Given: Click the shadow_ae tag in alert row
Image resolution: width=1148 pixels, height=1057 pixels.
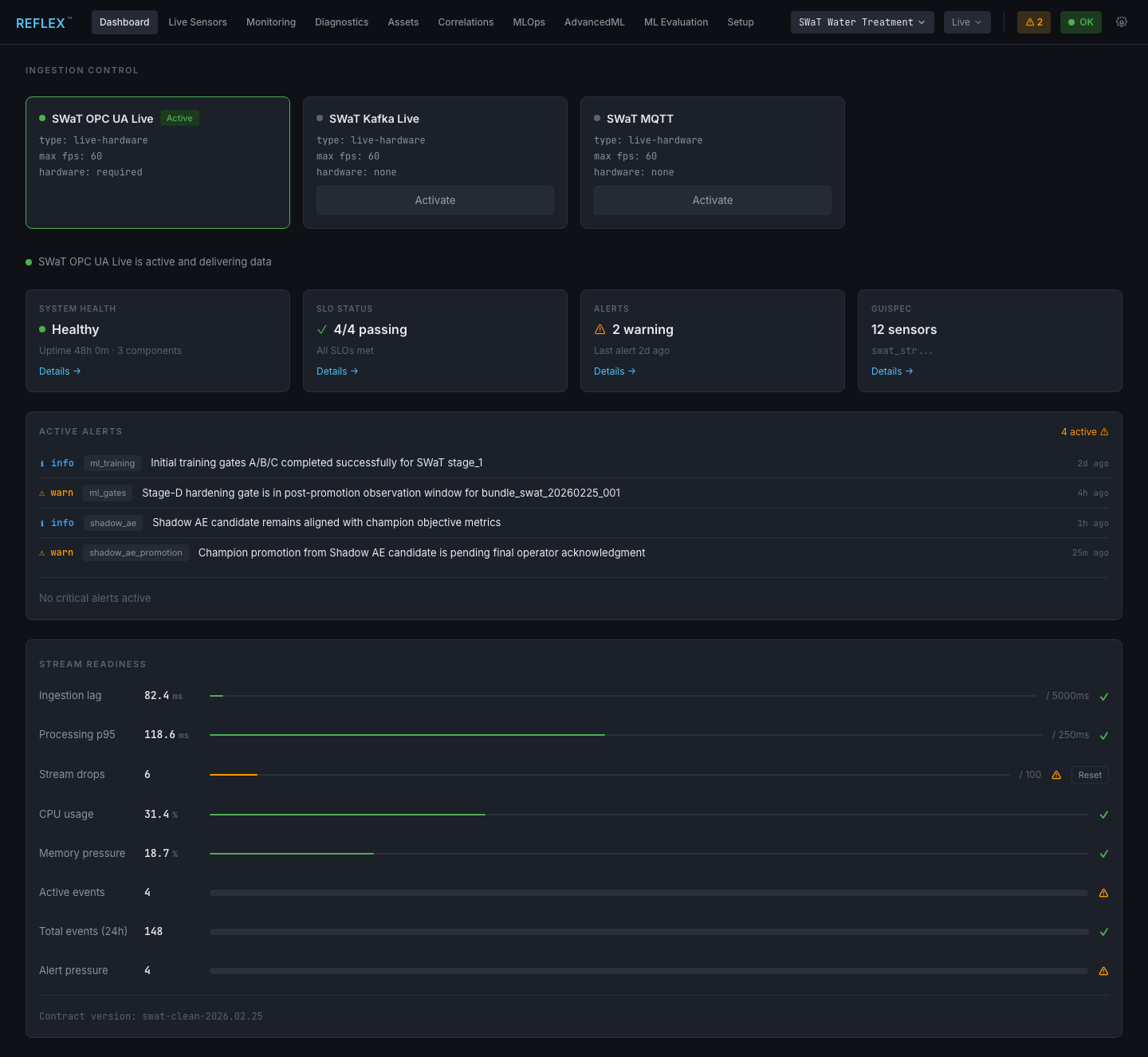Looking at the screenshot, I should pos(113,523).
